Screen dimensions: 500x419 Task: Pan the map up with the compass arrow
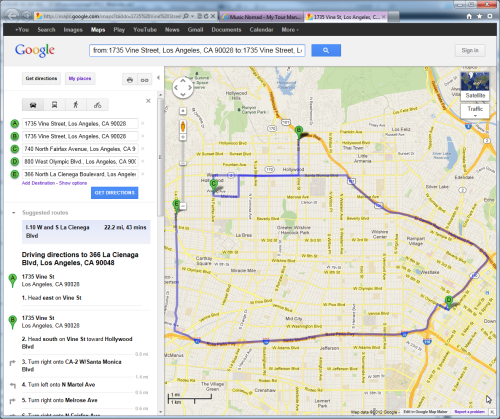click(183, 81)
